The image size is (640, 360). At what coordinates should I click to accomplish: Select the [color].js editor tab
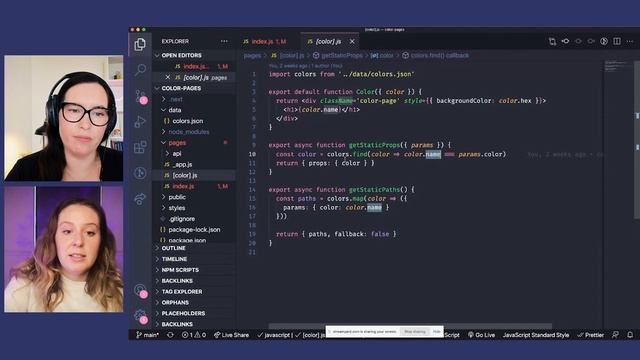point(329,41)
